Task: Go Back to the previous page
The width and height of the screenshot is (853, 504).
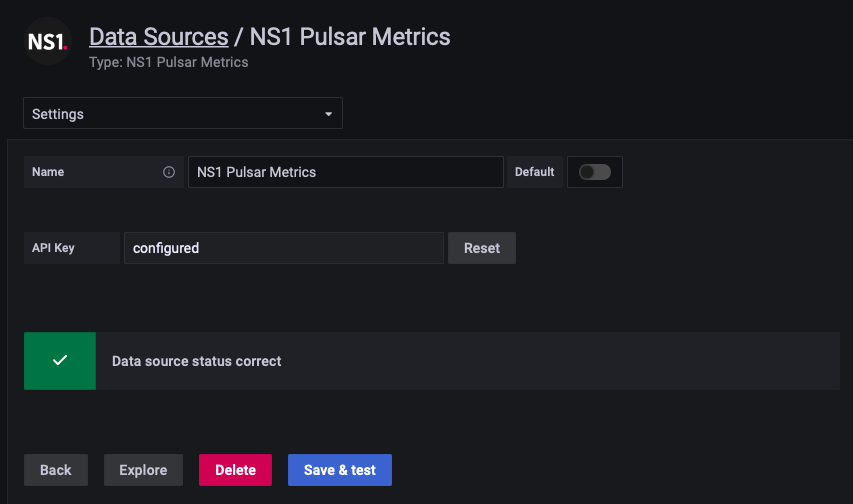Action: coord(55,470)
